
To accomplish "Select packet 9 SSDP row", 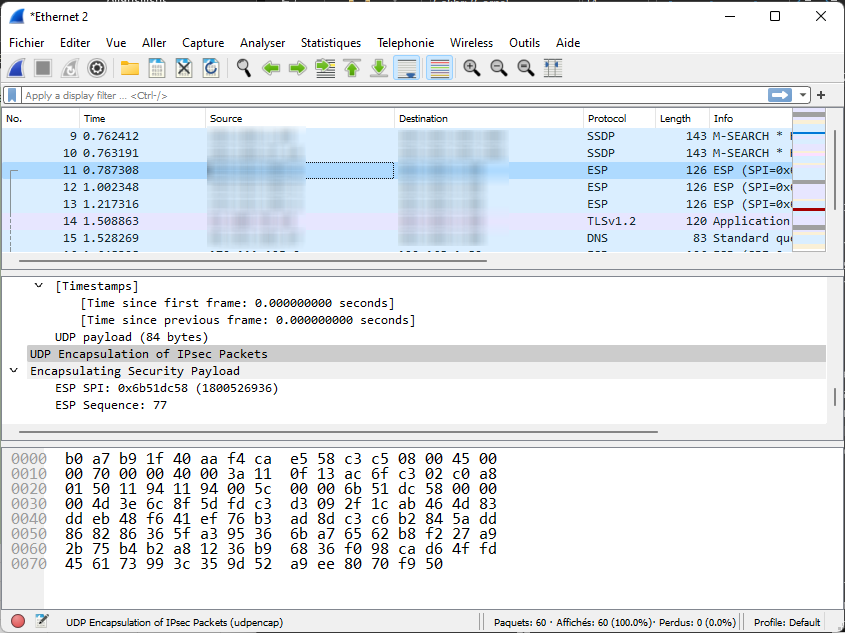I will [x=397, y=136].
